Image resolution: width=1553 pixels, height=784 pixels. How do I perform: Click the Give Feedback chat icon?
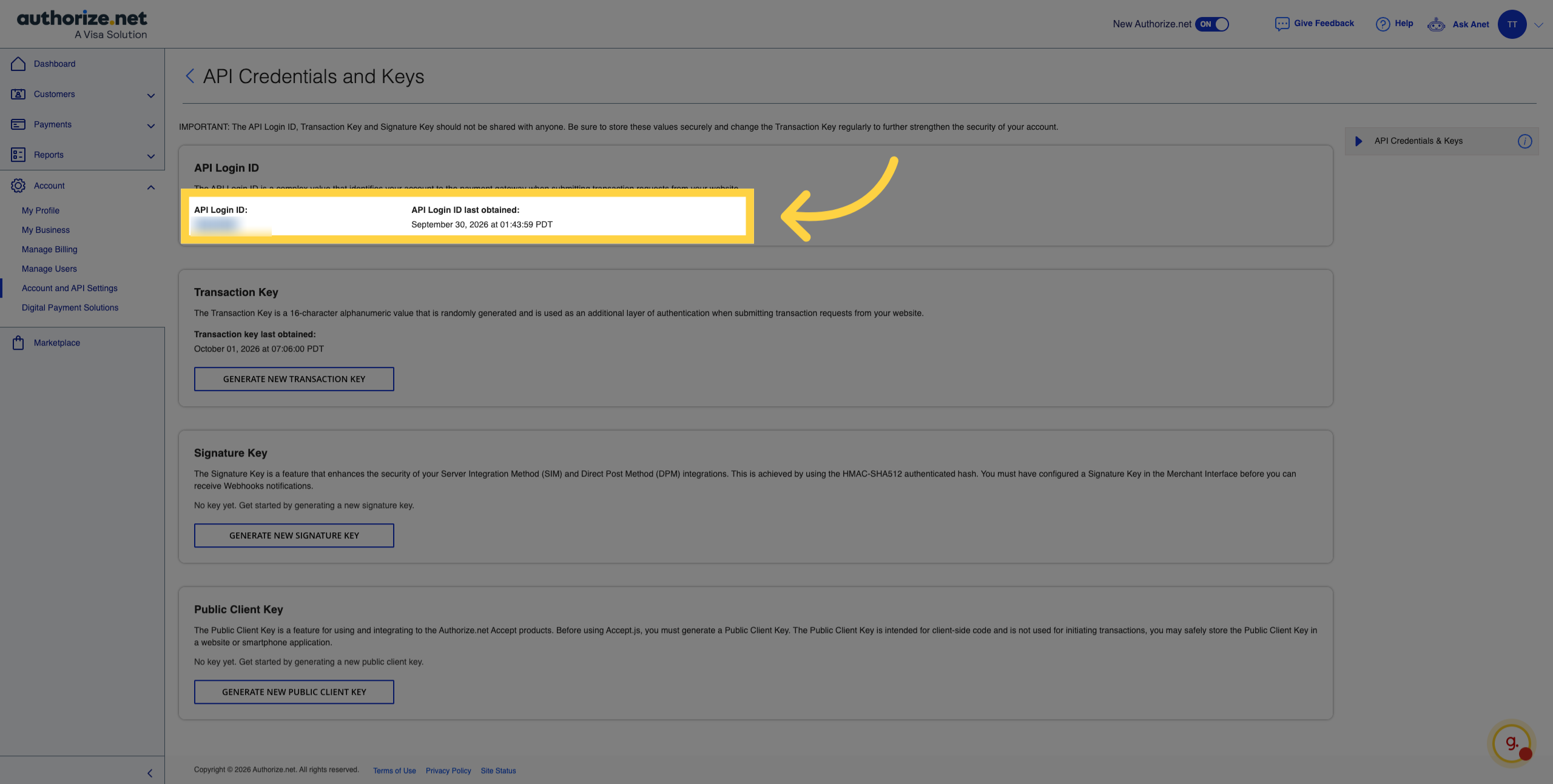click(1282, 24)
